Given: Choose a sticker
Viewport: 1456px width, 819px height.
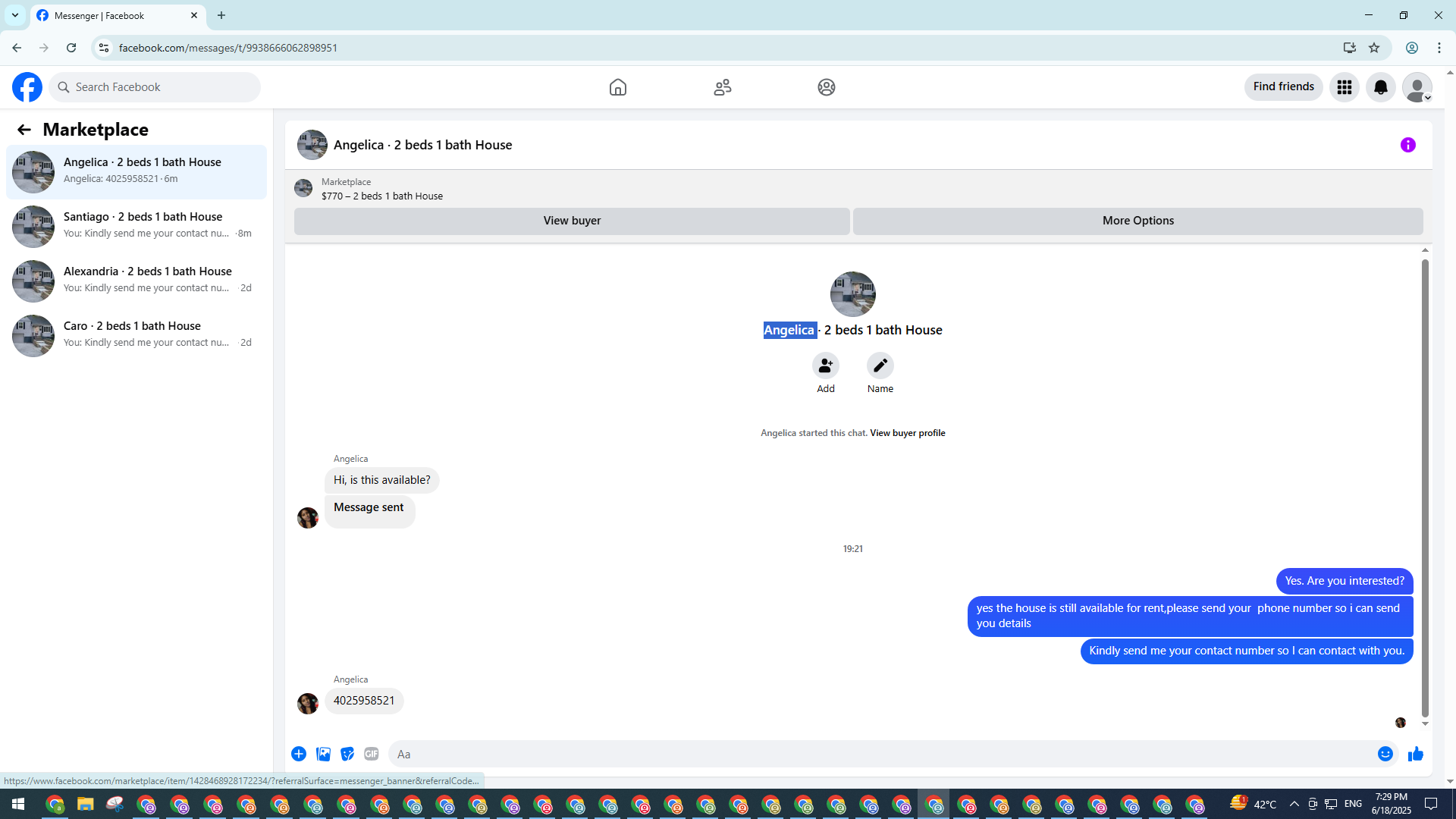Looking at the screenshot, I should click(347, 754).
